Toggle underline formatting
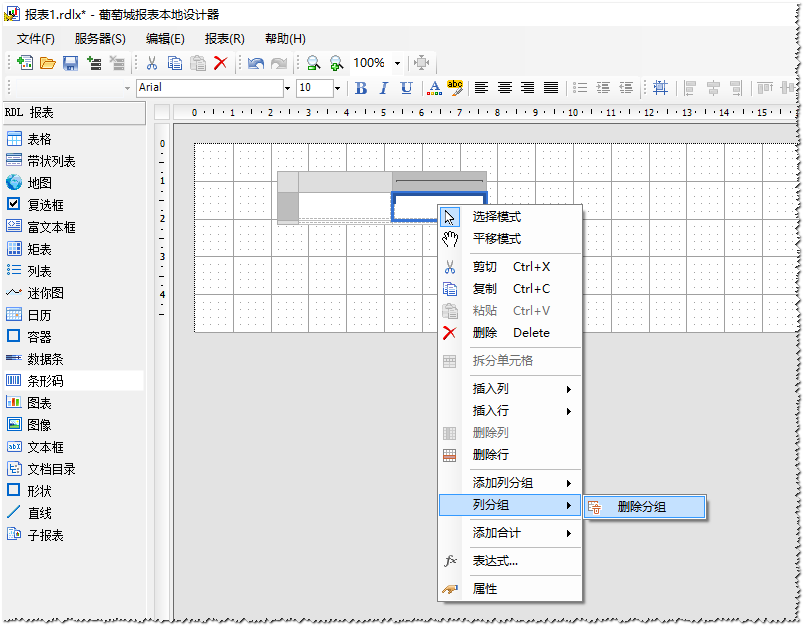 (x=407, y=88)
